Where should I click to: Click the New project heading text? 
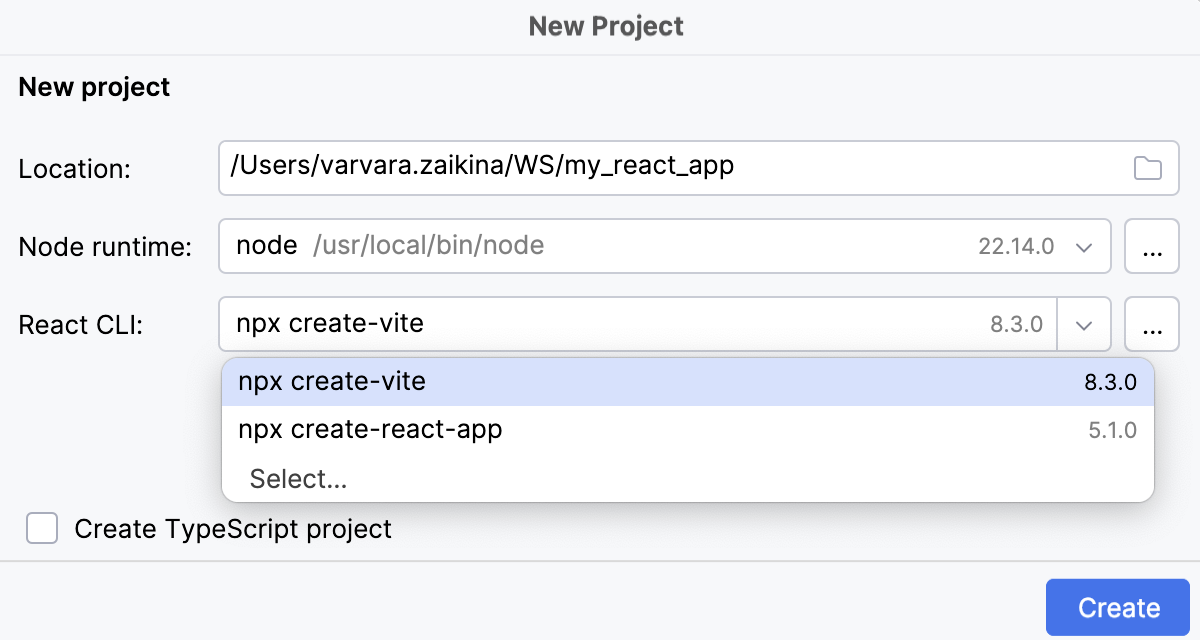pos(93,87)
